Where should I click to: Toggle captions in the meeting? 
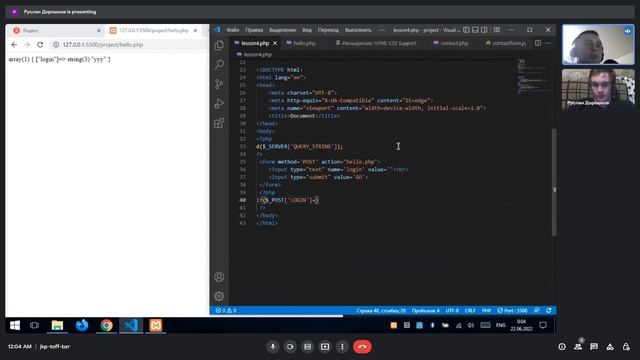coord(307,347)
